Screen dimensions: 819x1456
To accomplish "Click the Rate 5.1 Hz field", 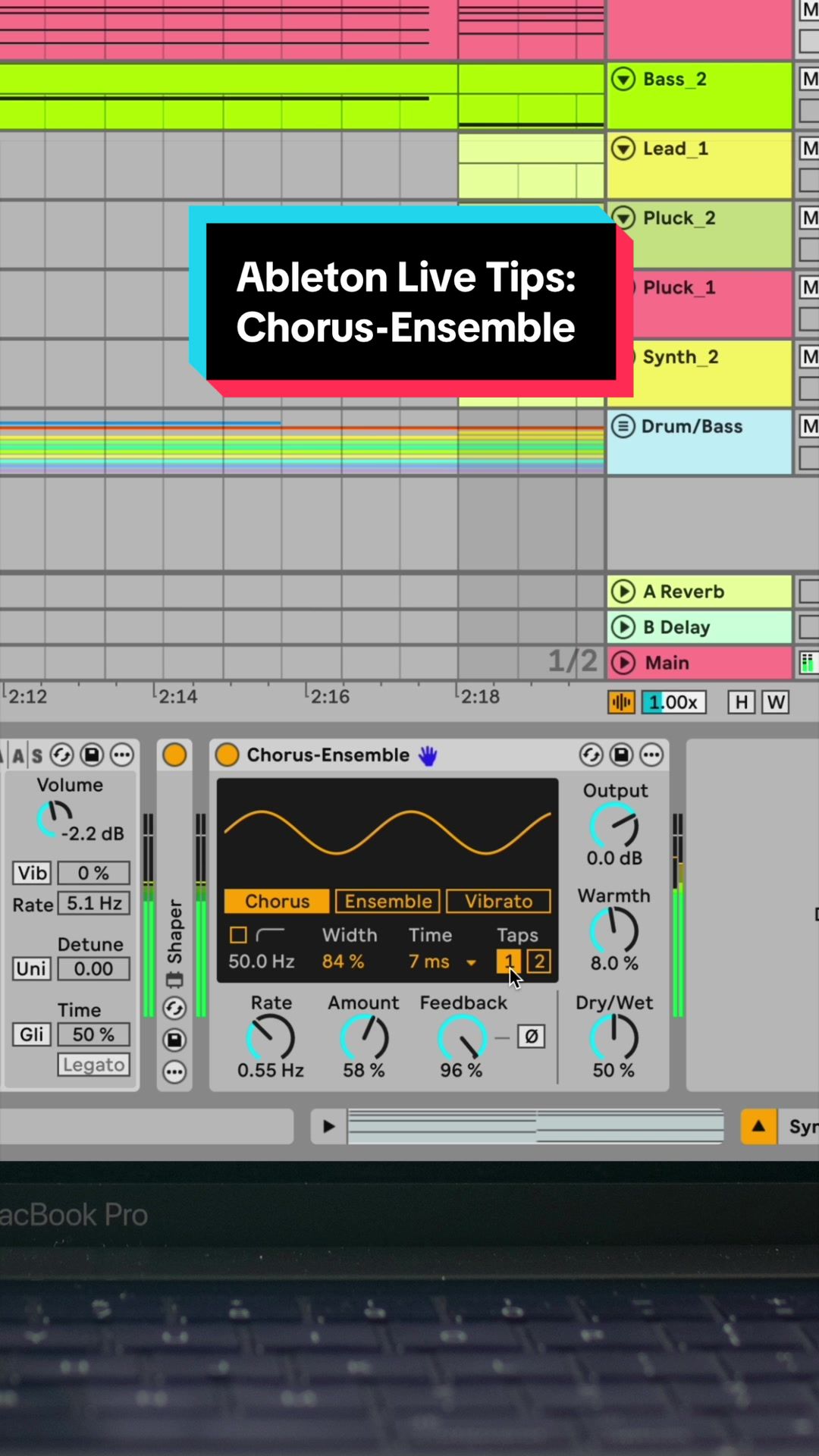I will click(93, 903).
